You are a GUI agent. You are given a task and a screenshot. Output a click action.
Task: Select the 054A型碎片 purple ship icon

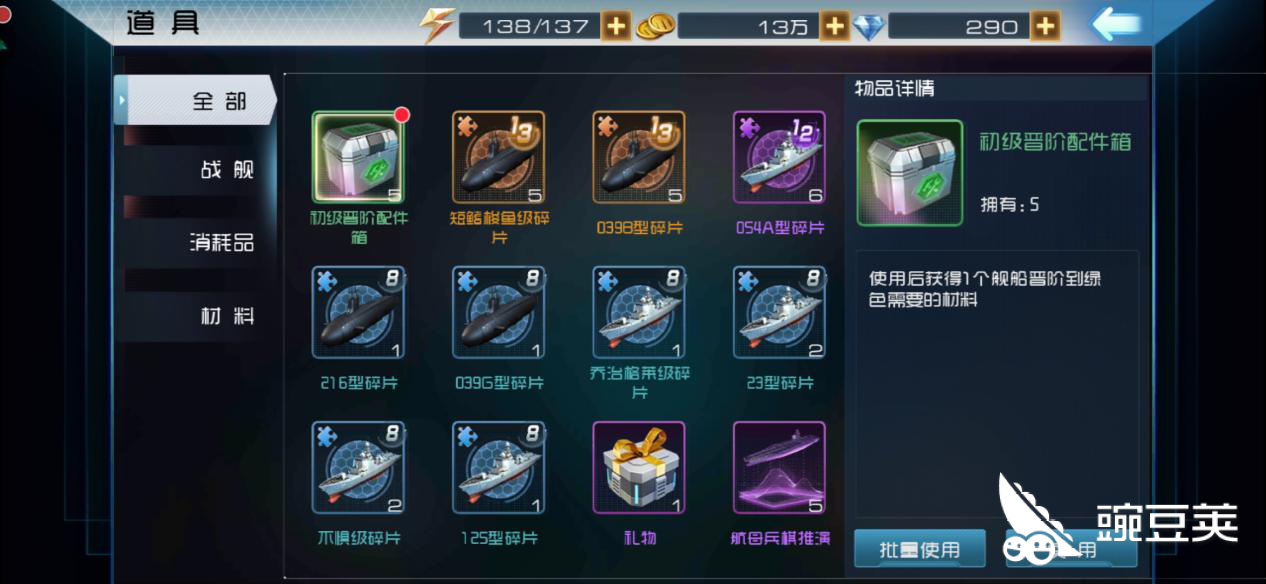click(x=780, y=158)
